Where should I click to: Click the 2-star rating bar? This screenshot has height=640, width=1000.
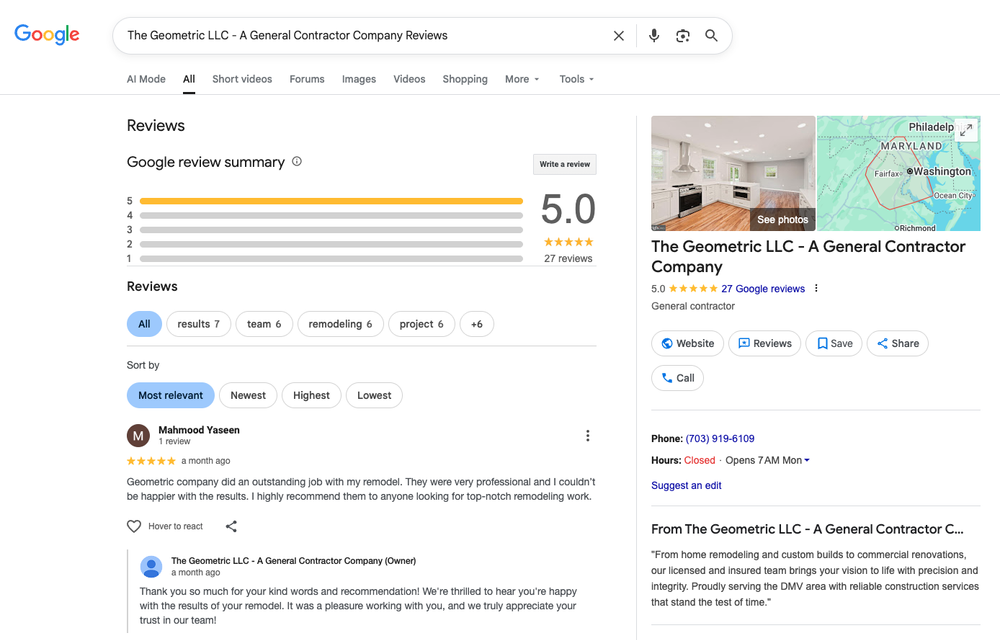[331, 244]
